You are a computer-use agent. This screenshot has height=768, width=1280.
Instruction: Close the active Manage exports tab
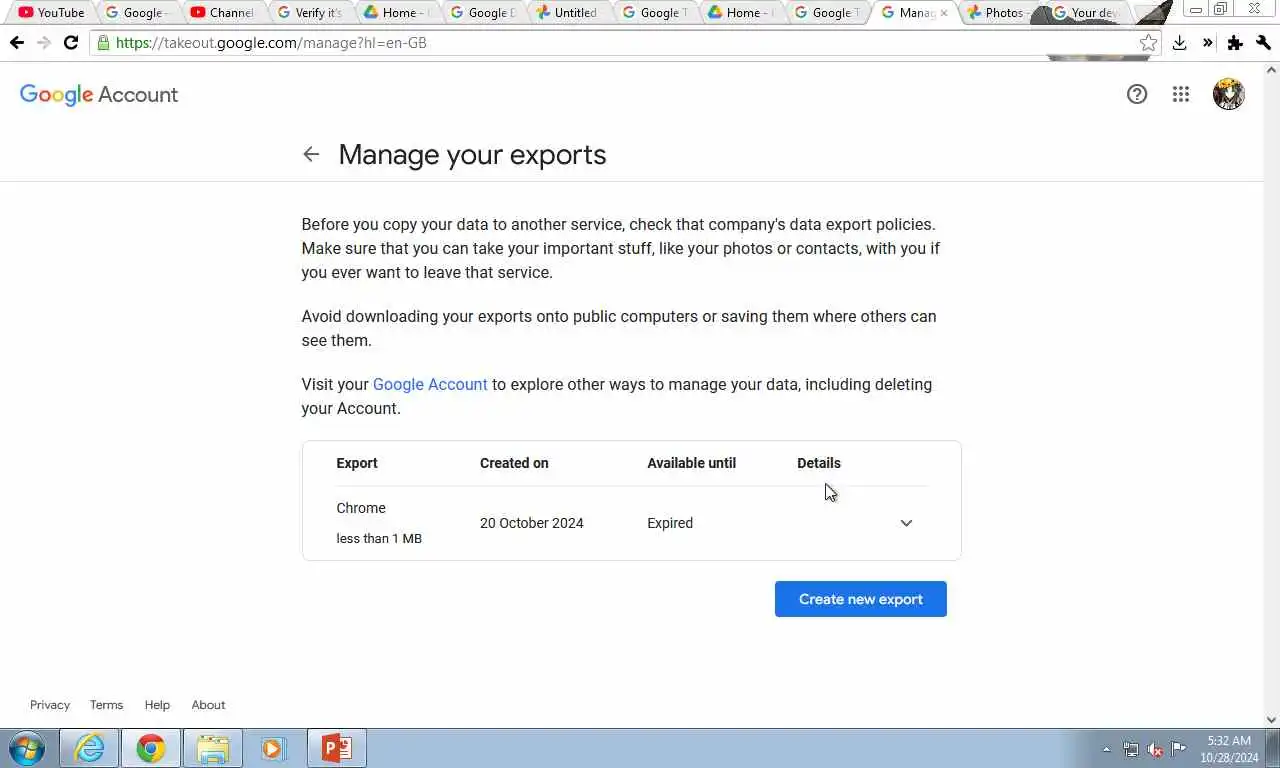943,13
